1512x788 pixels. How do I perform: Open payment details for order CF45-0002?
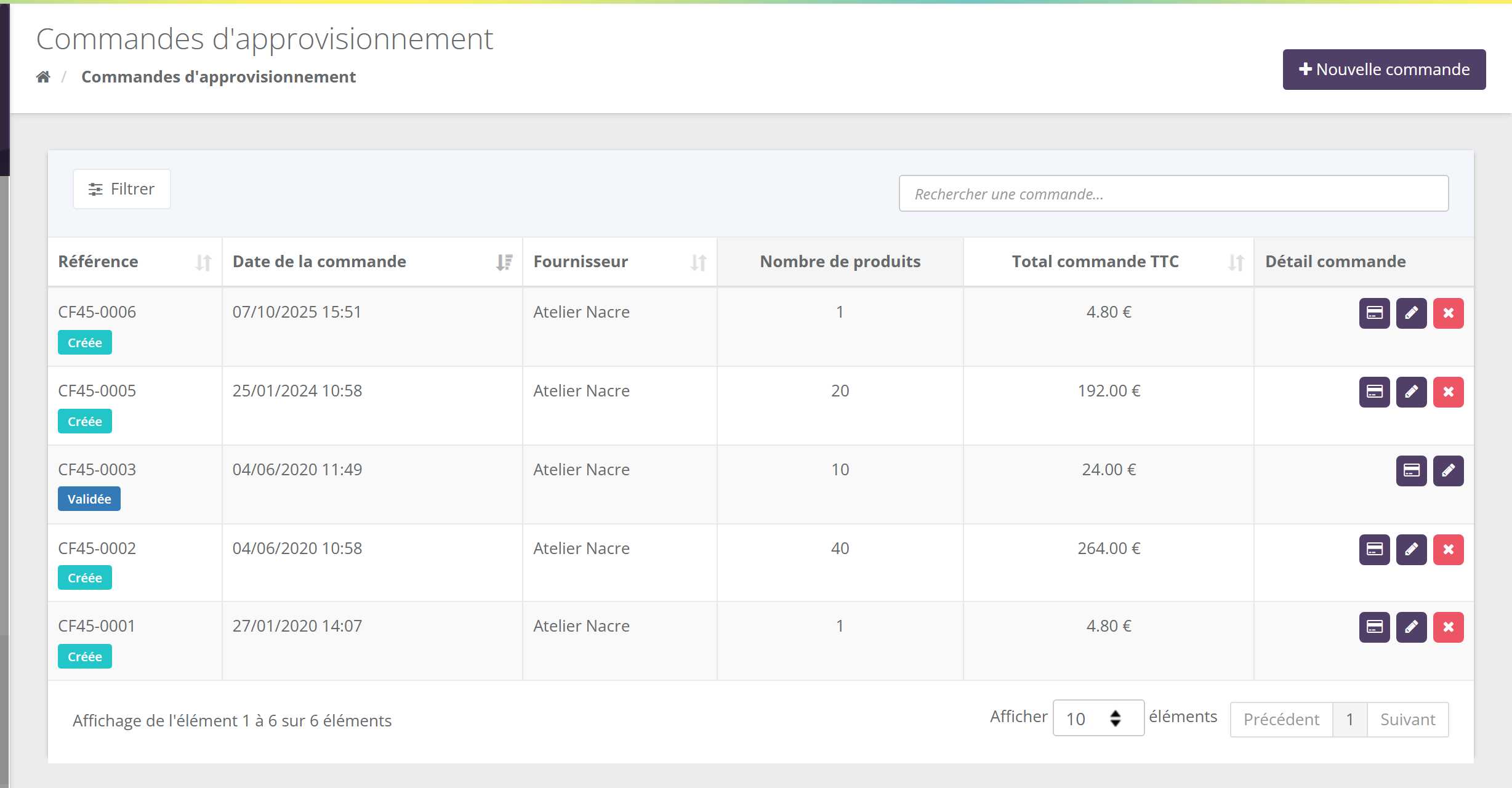click(x=1374, y=550)
